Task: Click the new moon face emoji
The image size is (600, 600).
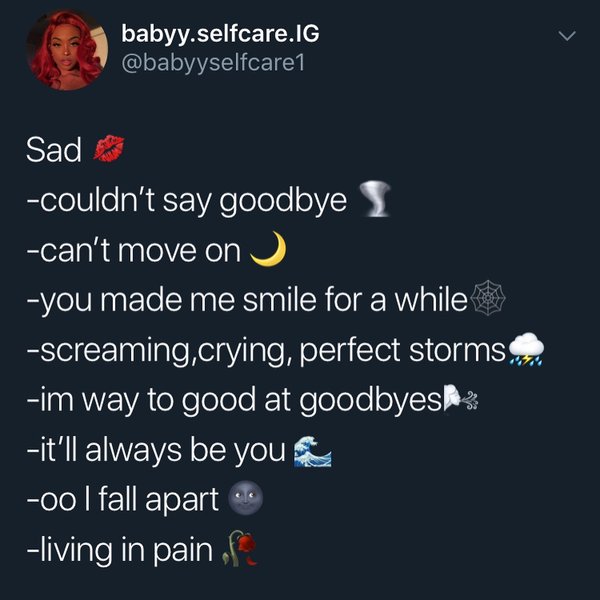Action: tap(245, 498)
